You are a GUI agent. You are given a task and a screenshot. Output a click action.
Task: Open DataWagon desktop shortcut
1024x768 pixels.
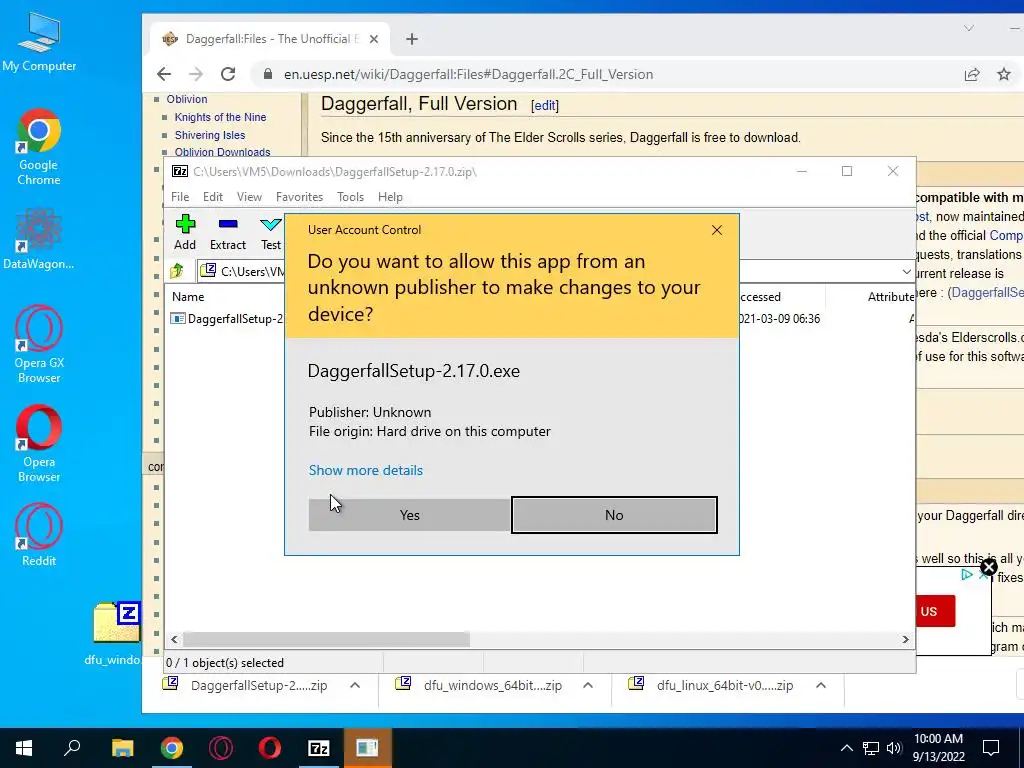click(39, 239)
